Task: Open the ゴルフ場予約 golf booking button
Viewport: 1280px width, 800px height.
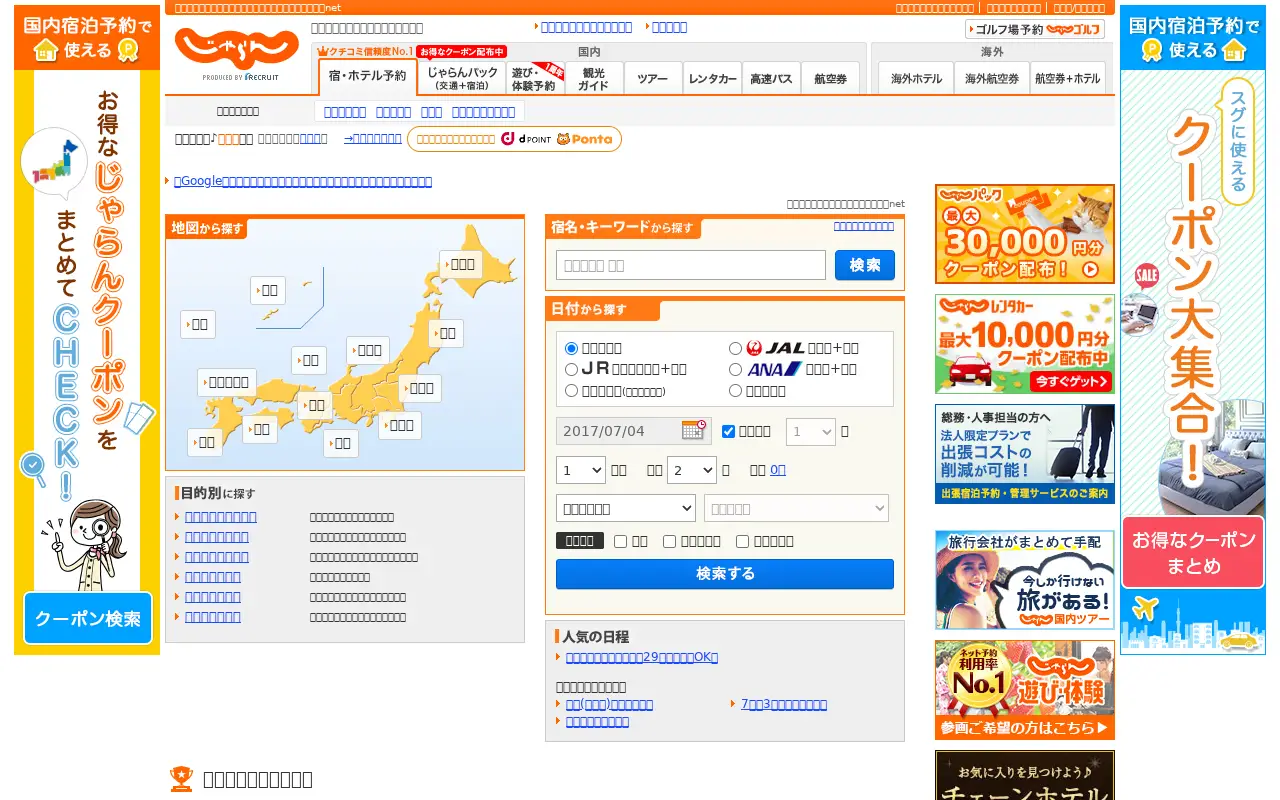Action: point(1035,29)
